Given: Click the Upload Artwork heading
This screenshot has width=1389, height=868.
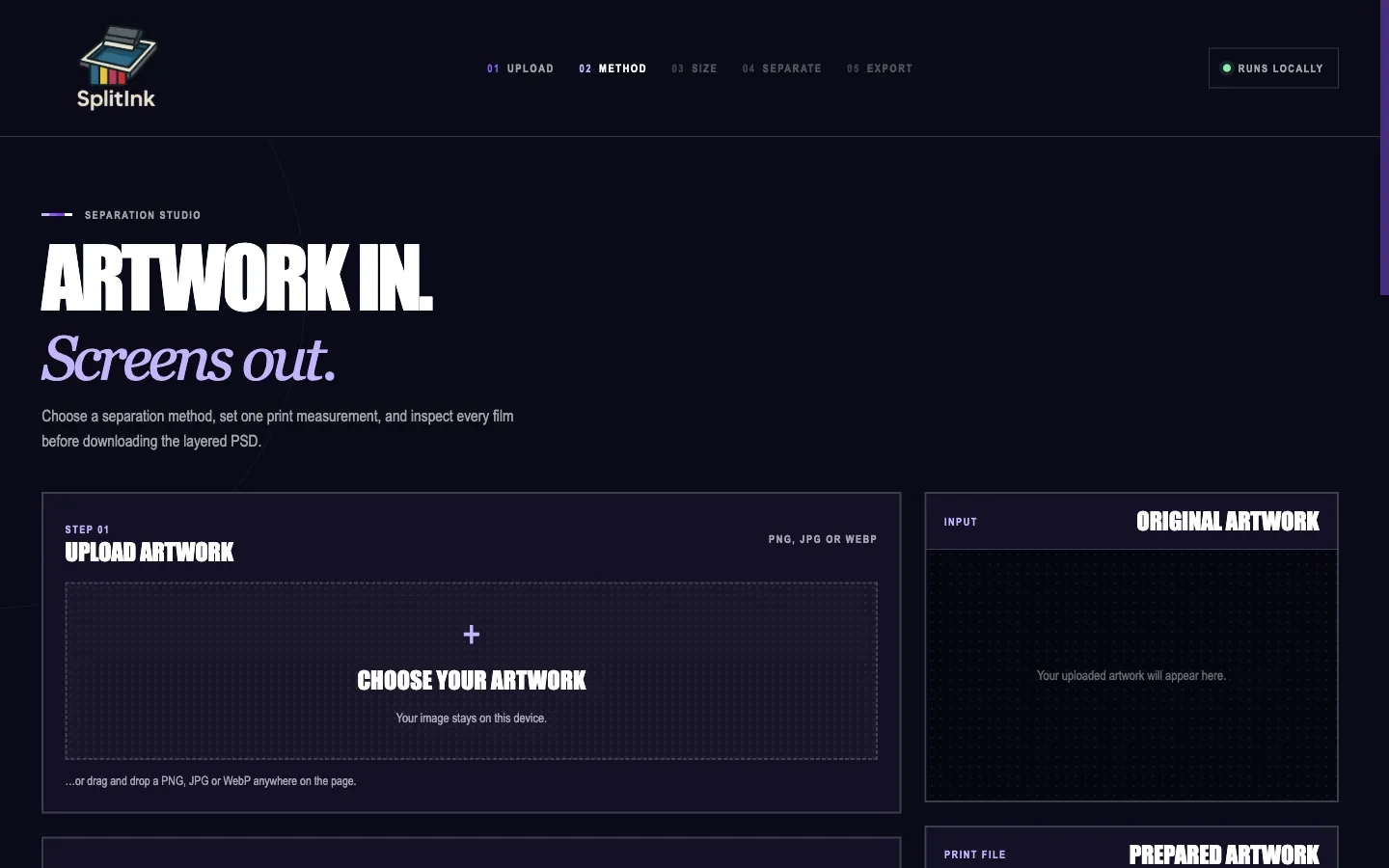Looking at the screenshot, I should tap(150, 553).
